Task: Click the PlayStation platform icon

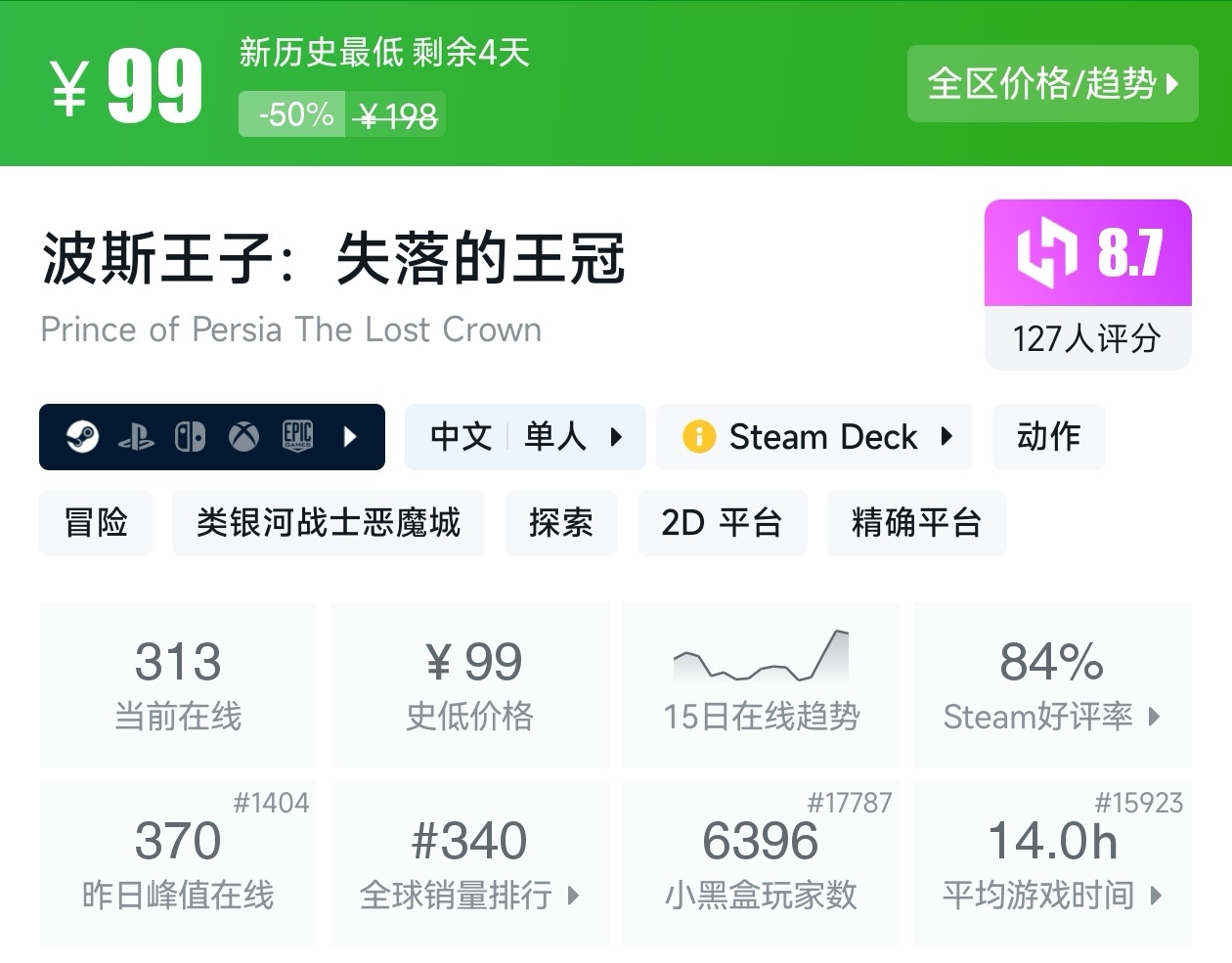Action: tap(136, 437)
